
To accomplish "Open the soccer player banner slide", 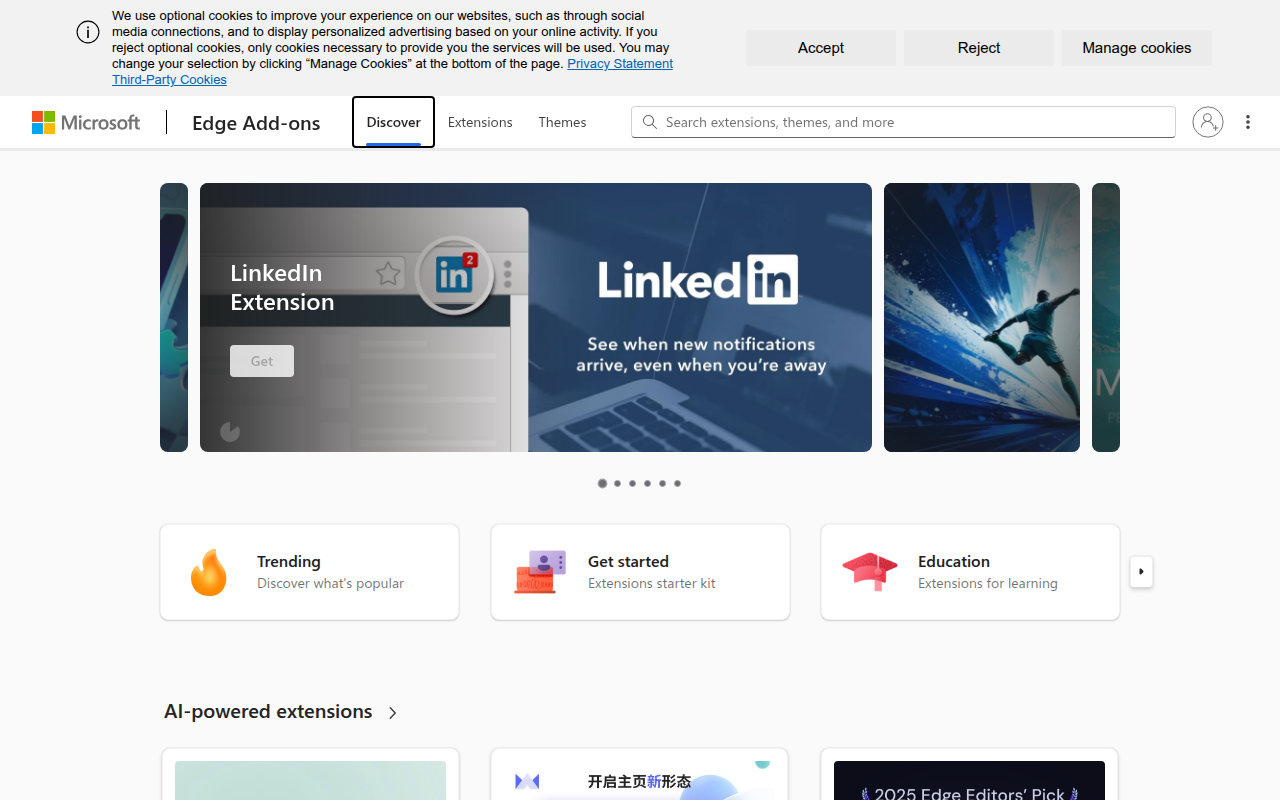I will (982, 317).
